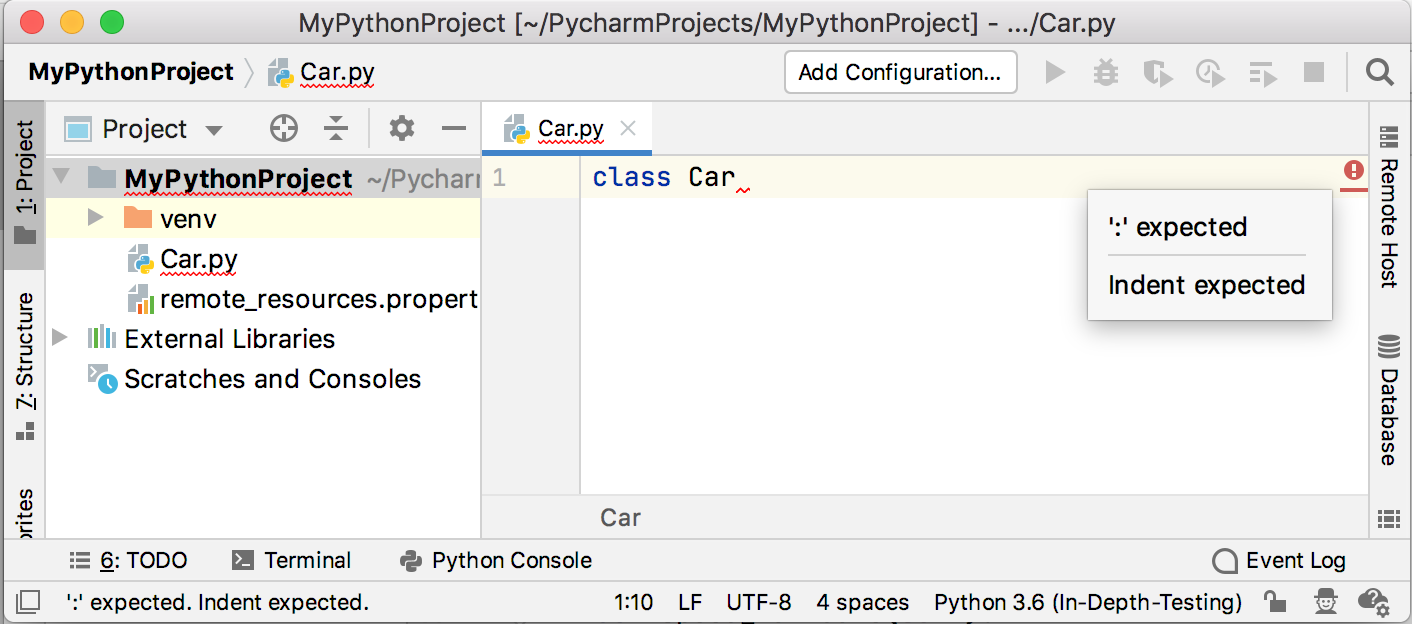Image resolution: width=1412 pixels, height=624 pixels.
Task: Collapse the MyPythonProject root node
Action: coord(62,178)
